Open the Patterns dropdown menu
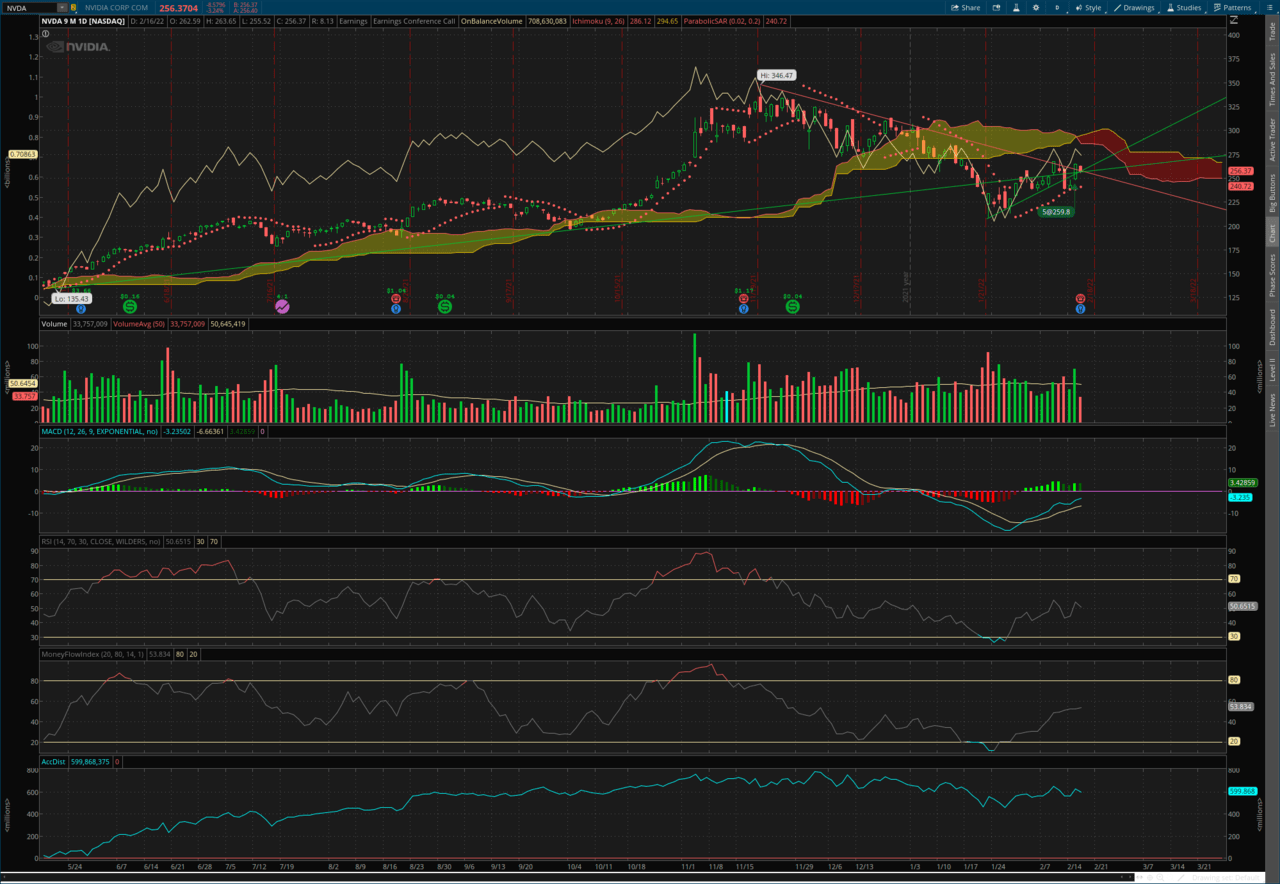 coord(1232,8)
